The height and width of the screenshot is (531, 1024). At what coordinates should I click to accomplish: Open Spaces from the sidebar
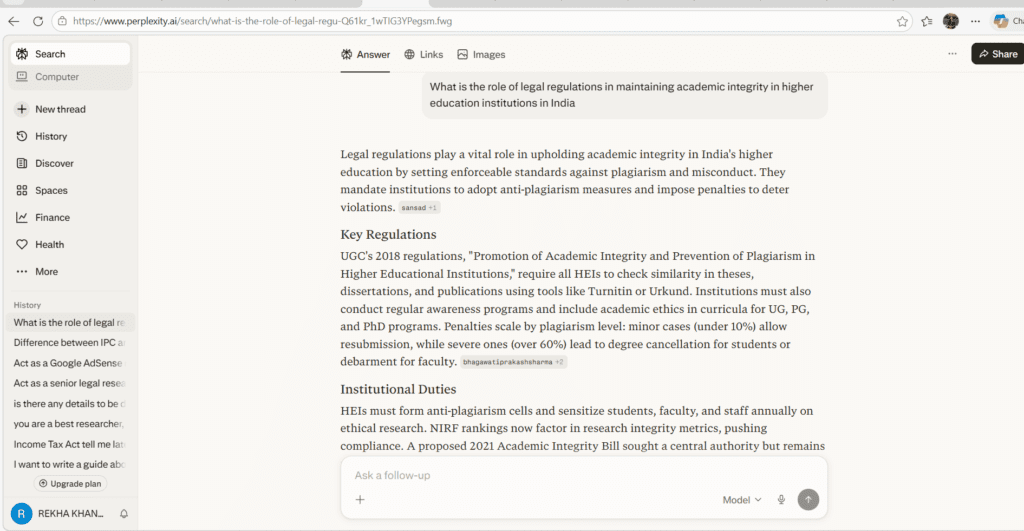pyautogui.click(x=50, y=190)
